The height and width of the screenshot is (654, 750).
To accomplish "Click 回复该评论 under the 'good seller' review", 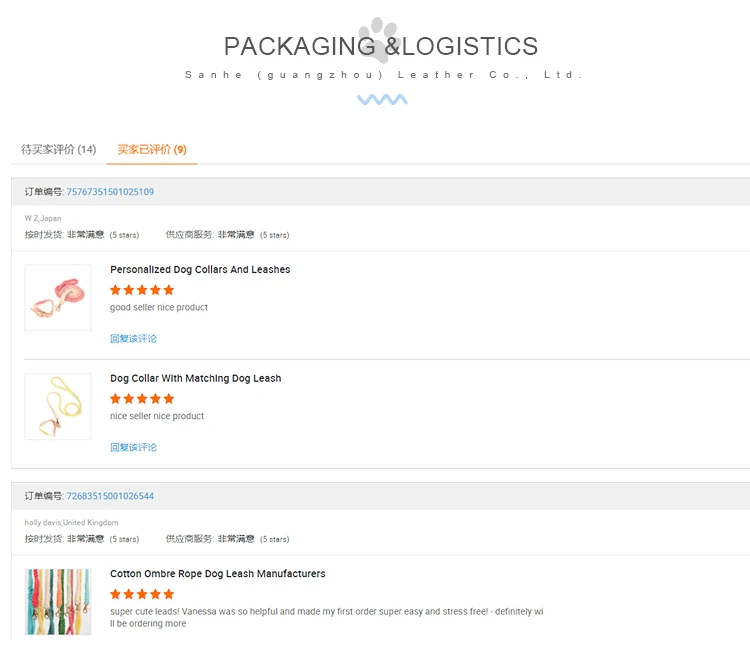I will pos(133,339).
